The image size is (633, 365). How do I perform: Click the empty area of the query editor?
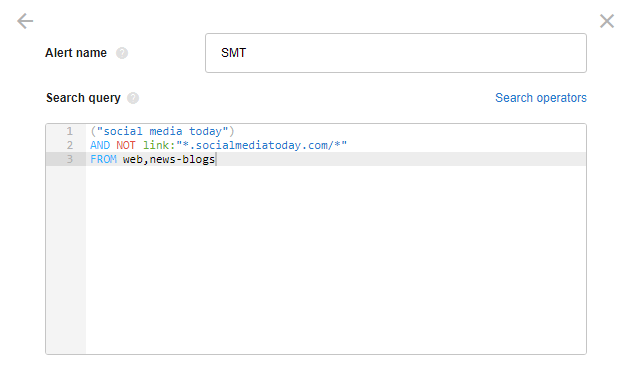(336, 260)
